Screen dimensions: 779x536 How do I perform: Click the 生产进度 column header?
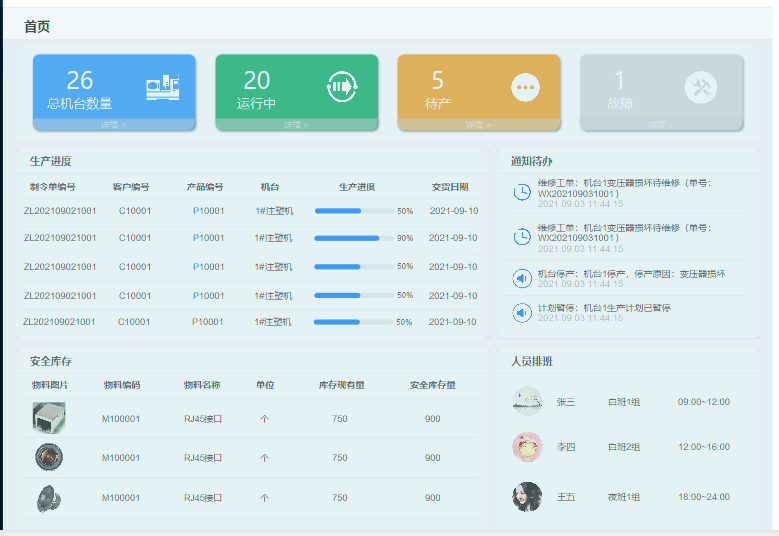pyautogui.click(x=357, y=187)
